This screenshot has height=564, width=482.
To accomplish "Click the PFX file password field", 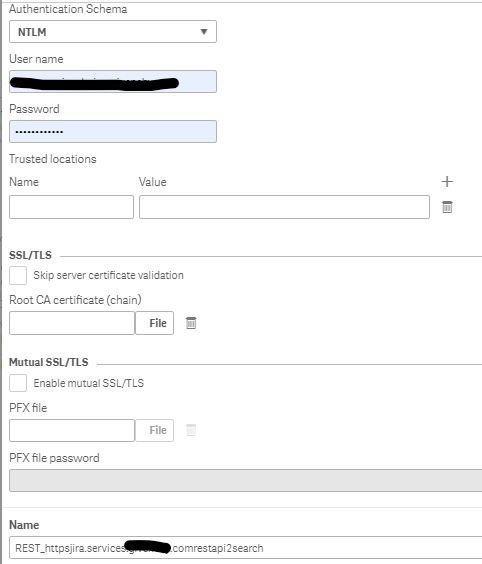I will pyautogui.click(x=246, y=480).
